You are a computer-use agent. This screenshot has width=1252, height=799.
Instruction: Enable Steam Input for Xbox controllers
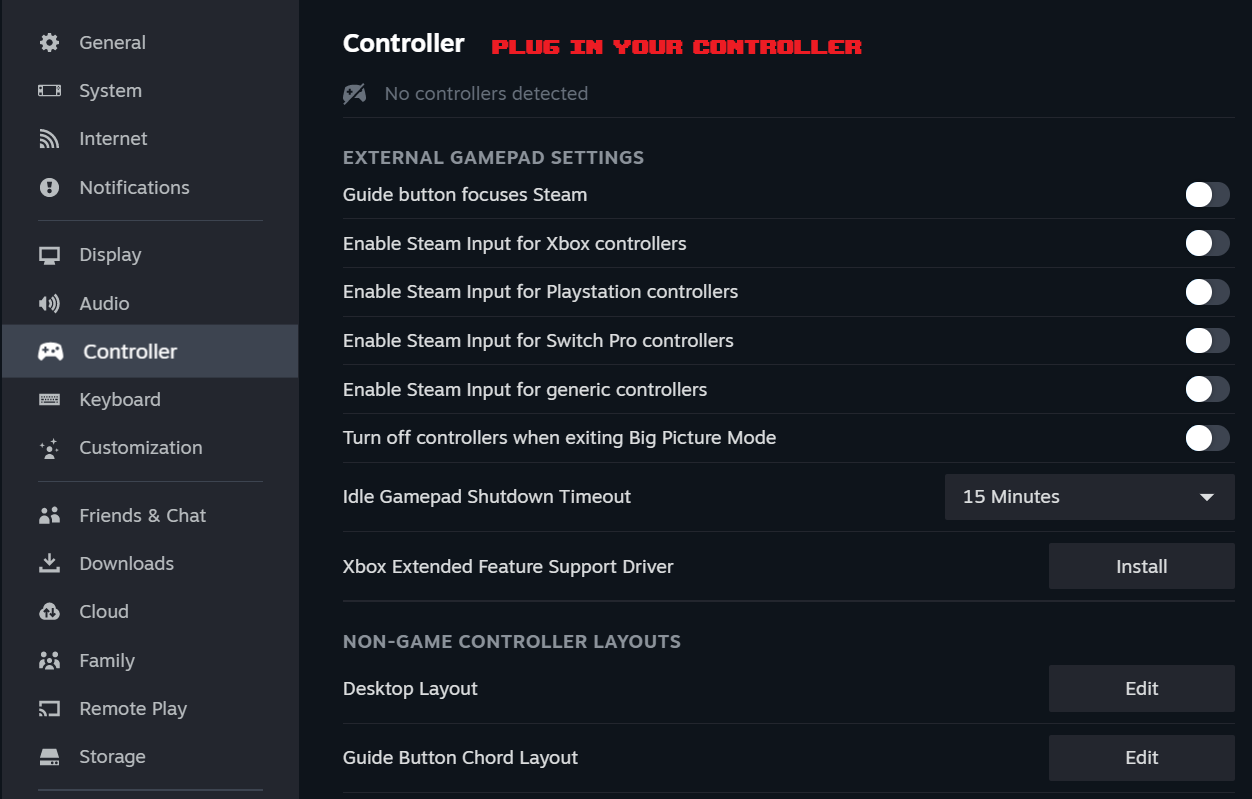click(x=1207, y=243)
